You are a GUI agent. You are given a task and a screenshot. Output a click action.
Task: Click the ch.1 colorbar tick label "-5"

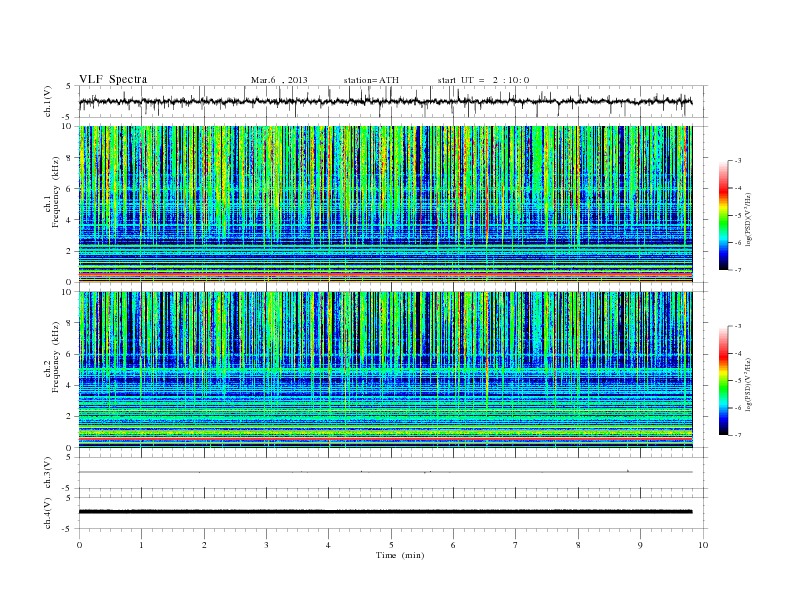coord(738,216)
